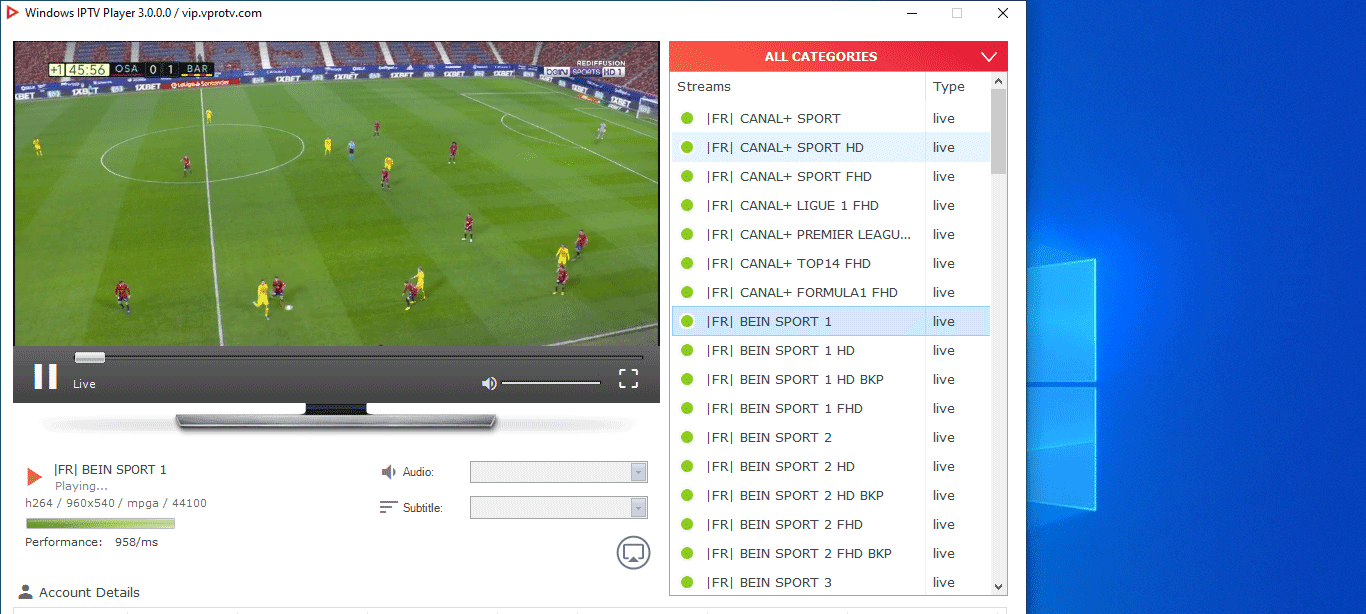This screenshot has height=614, width=1366.
Task: Select stream |FR| CANAL+ SPORT HD
Action: pos(830,147)
